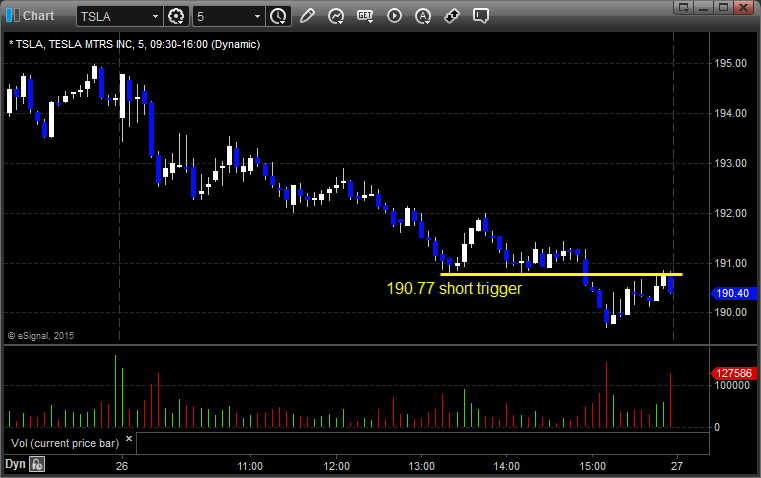This screenshot has width=761, height=478.
Task: Click the 11:00 time axis label
Action: pyautogui.click(x=250, y=466)
